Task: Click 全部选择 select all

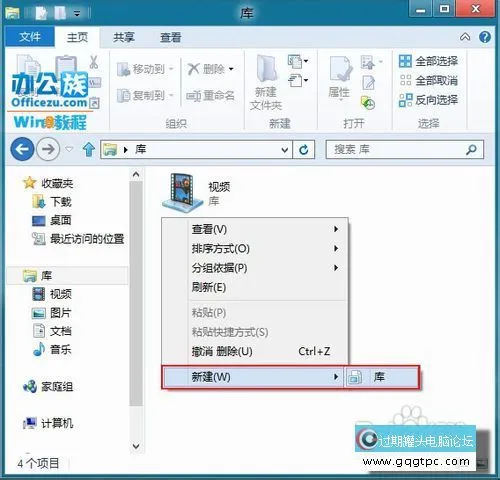Action: pos(428,61)
